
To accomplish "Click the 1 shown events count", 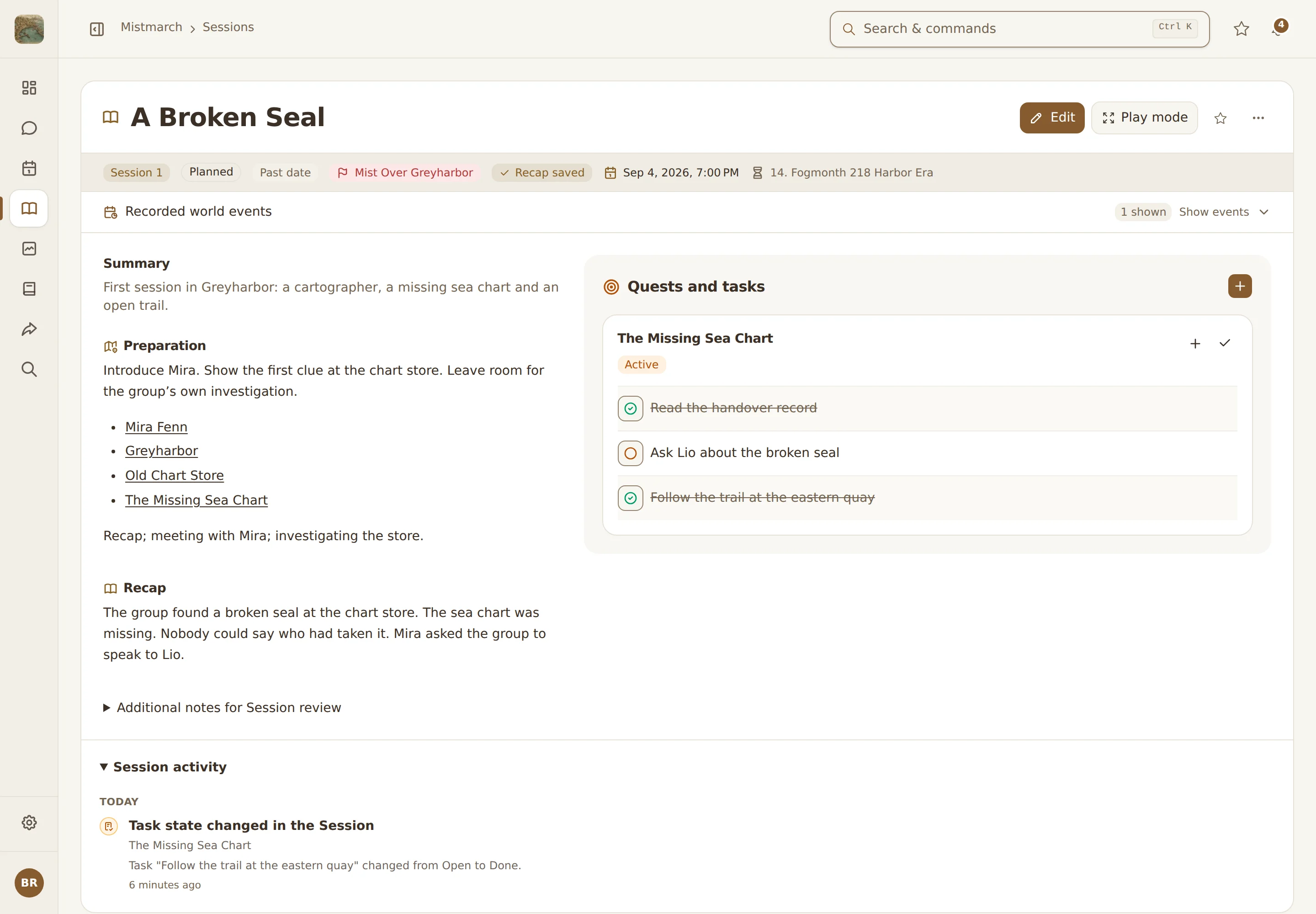I will click(1143, 212).
